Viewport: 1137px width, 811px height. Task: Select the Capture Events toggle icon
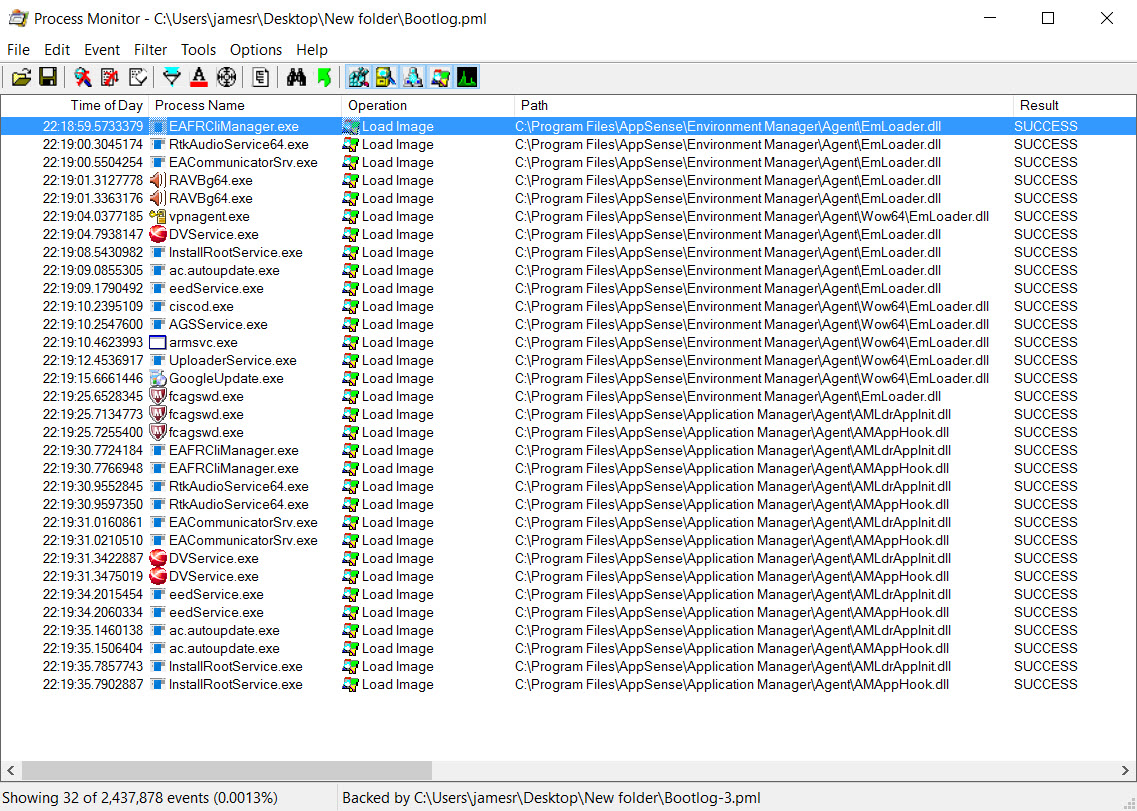click(83, 76)
